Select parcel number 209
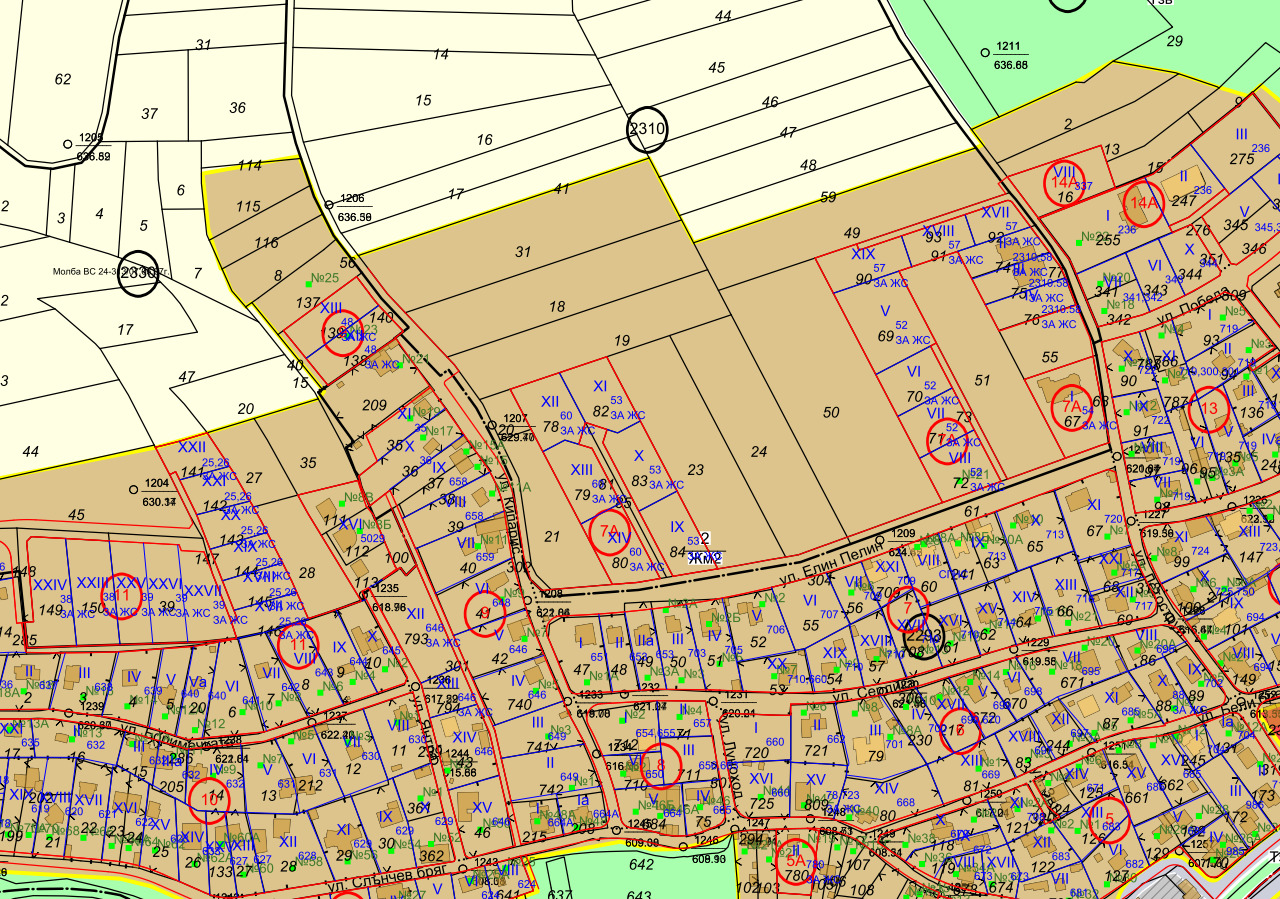This screenshot has height=899, width=1280. tap(374, 405)
